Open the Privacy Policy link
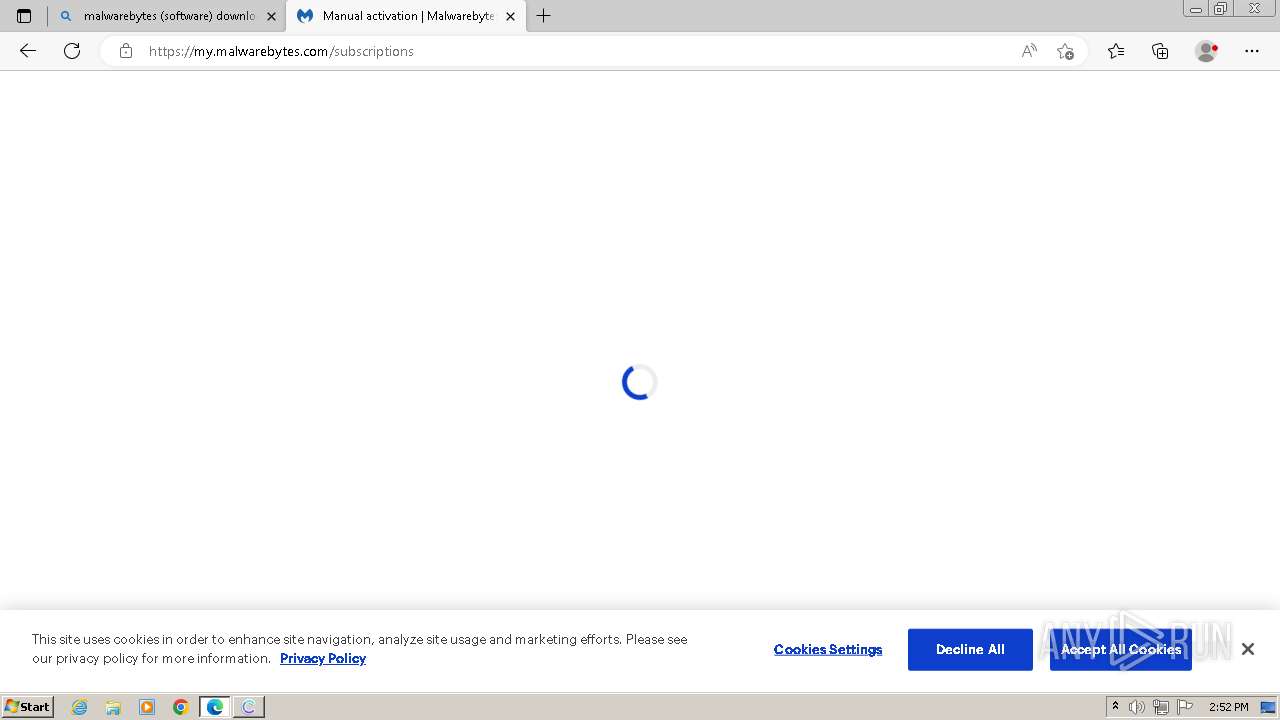Viewport: 1280px width, 720px height. coord(323,658)
